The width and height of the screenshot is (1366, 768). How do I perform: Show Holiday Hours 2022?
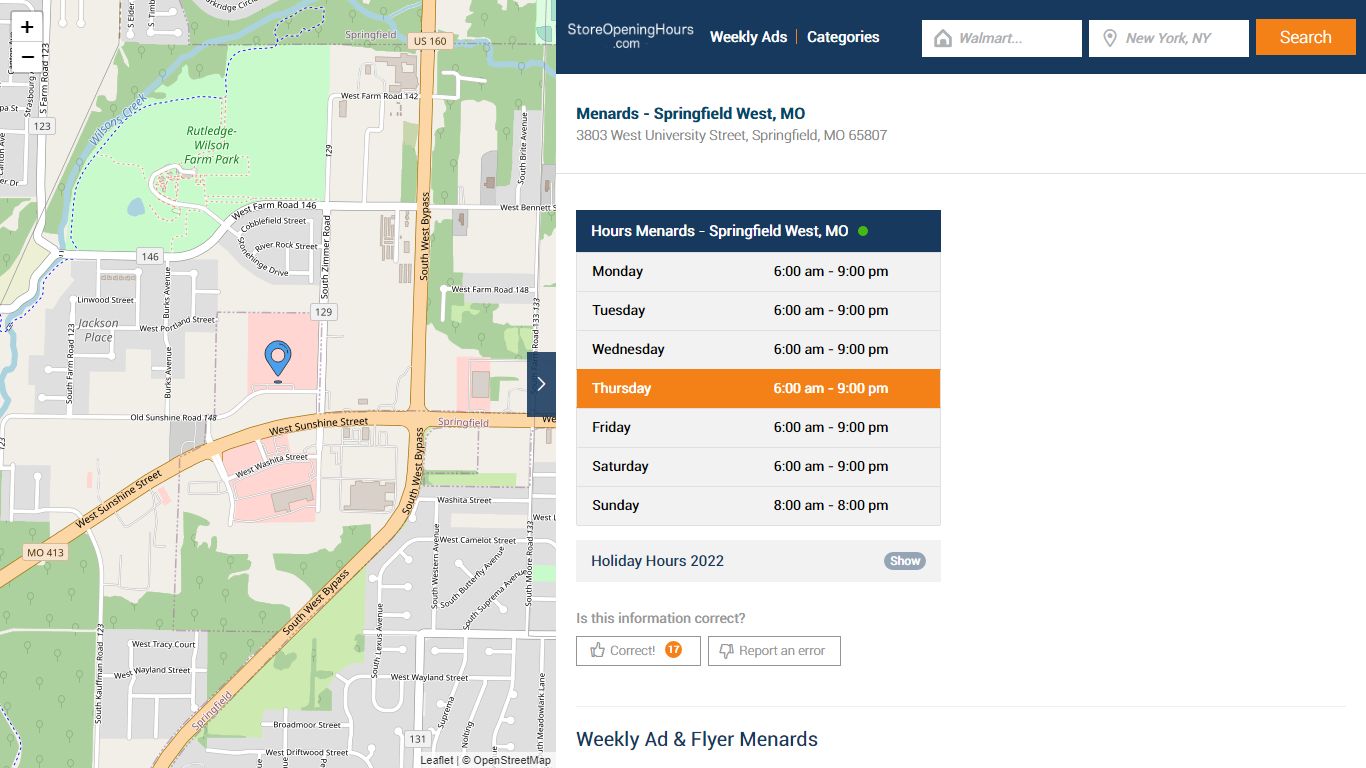pos(905,561)
